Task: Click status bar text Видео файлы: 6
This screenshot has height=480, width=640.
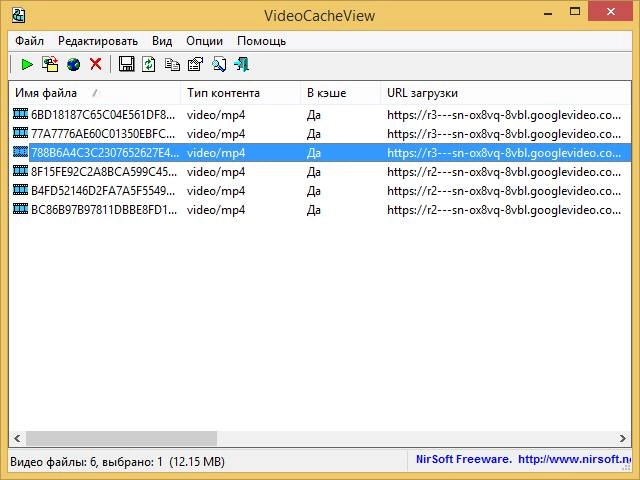Action: [x=53, y=462]
